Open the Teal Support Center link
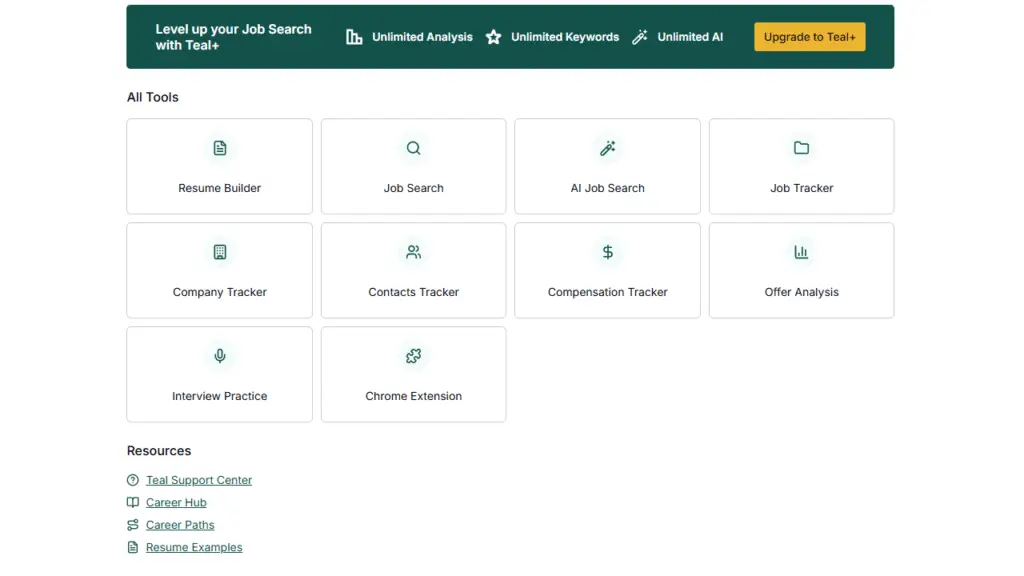 [199, 480]
